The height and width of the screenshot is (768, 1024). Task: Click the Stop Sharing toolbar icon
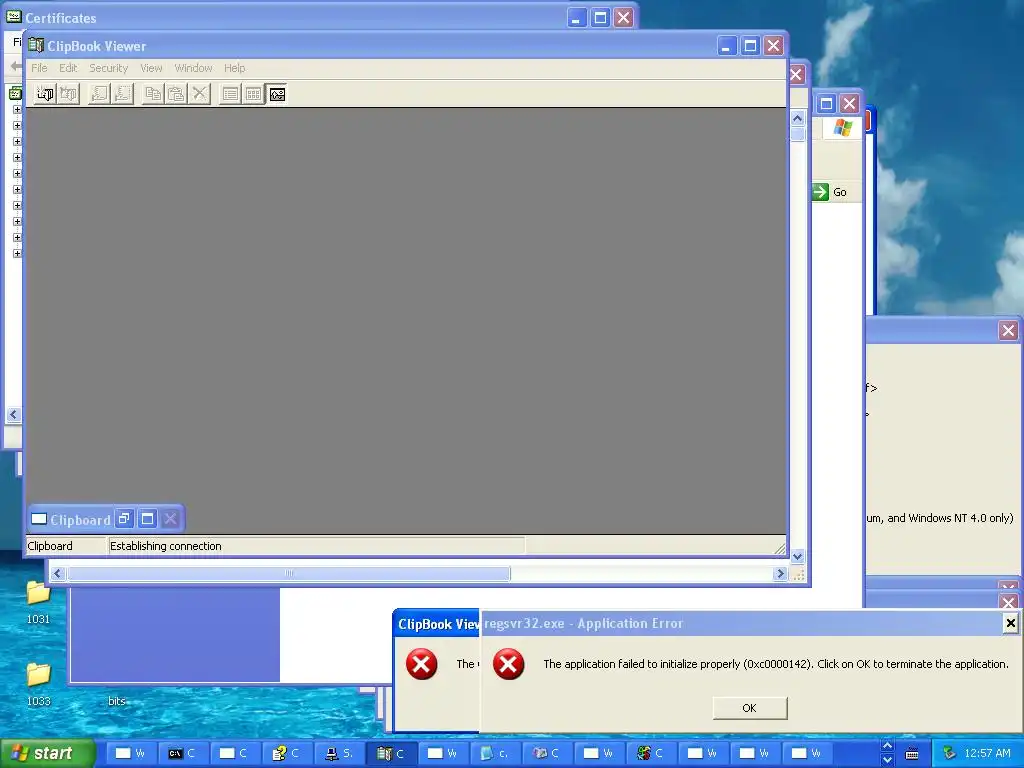click(x=123, y=94)
